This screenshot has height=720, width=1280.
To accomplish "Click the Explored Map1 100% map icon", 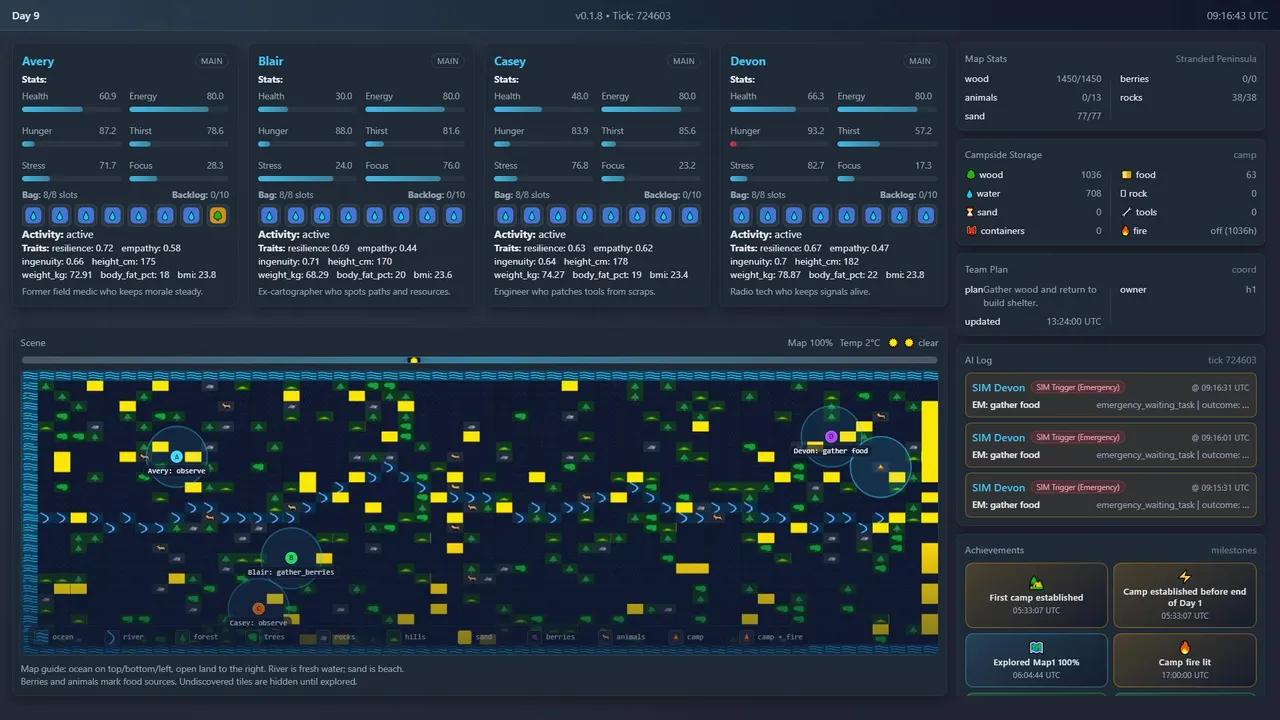I will pyautogui.click(x=1036, y=647).
